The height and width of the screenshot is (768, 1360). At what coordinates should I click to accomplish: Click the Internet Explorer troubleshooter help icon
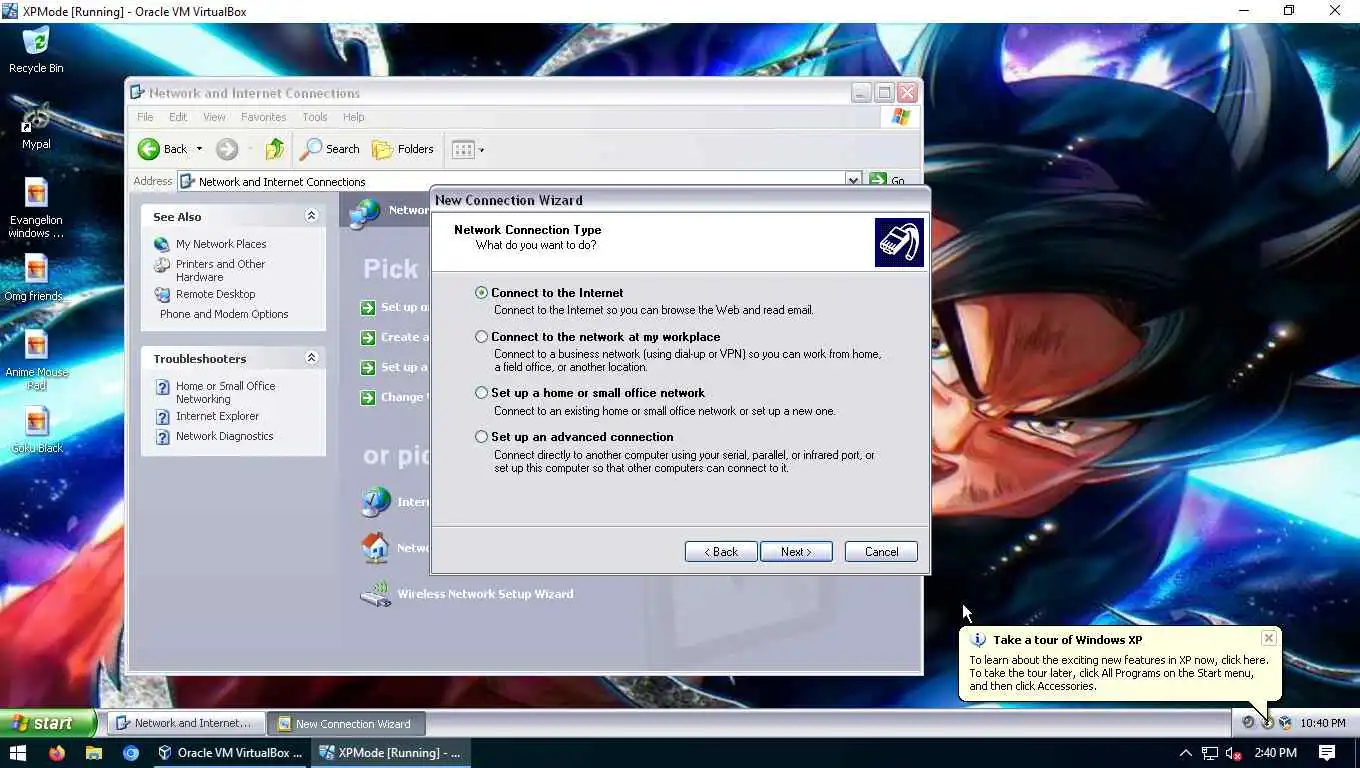click(162, 417)
